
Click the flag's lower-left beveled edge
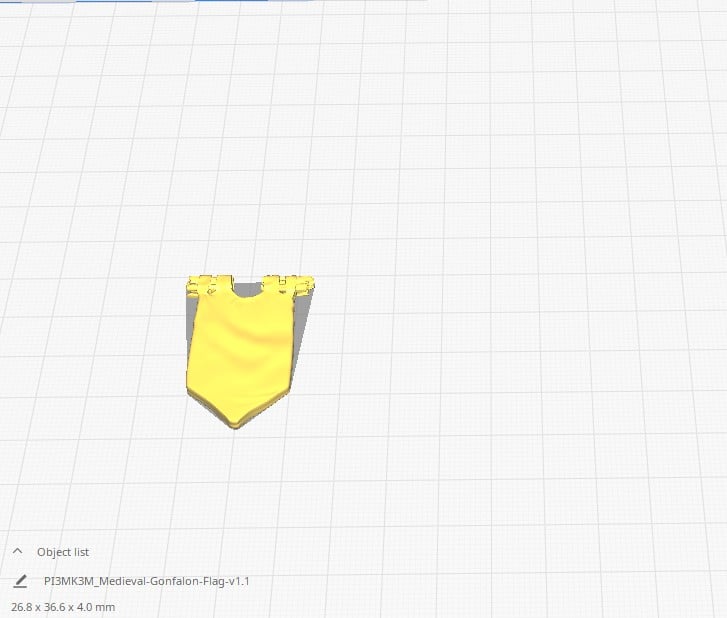pos(207,404)
